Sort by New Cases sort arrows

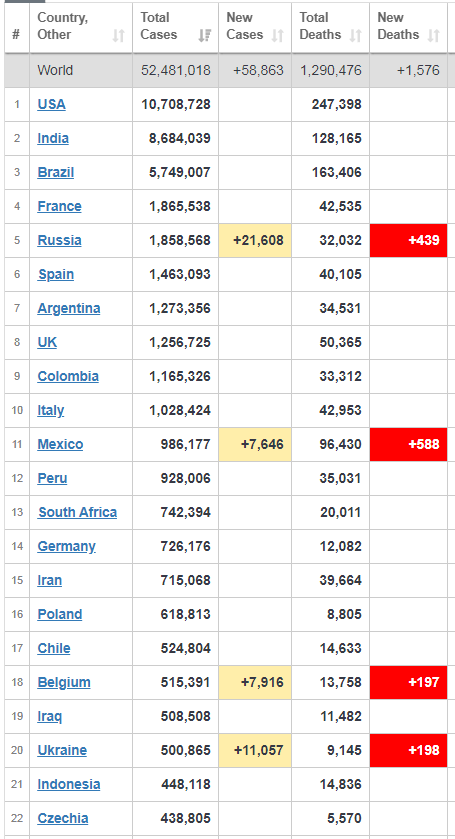point(277,35)
